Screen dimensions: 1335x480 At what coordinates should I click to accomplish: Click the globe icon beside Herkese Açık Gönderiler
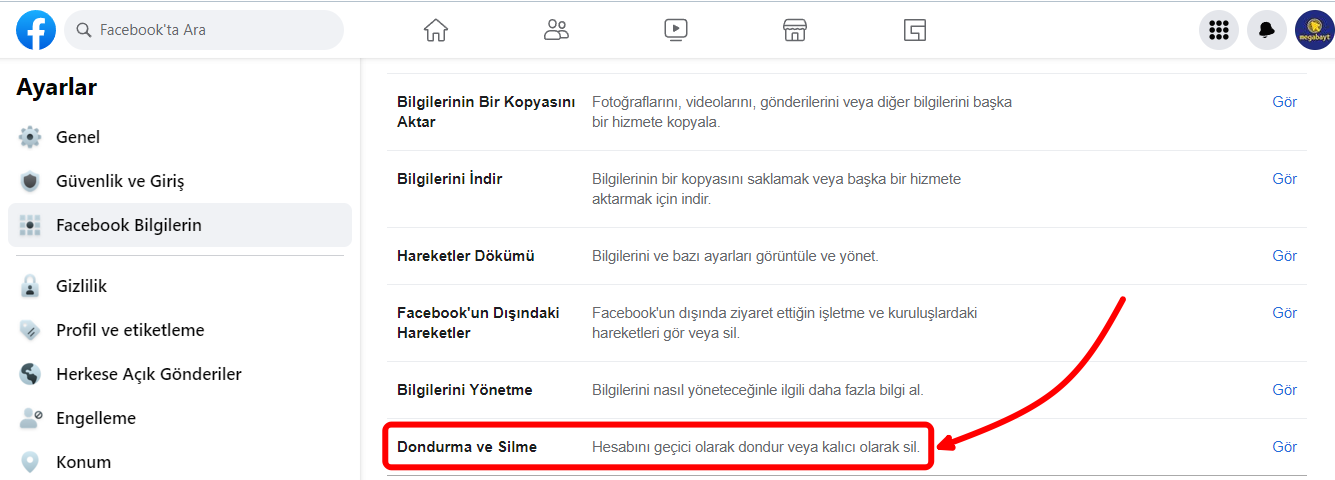click(30, 374)
